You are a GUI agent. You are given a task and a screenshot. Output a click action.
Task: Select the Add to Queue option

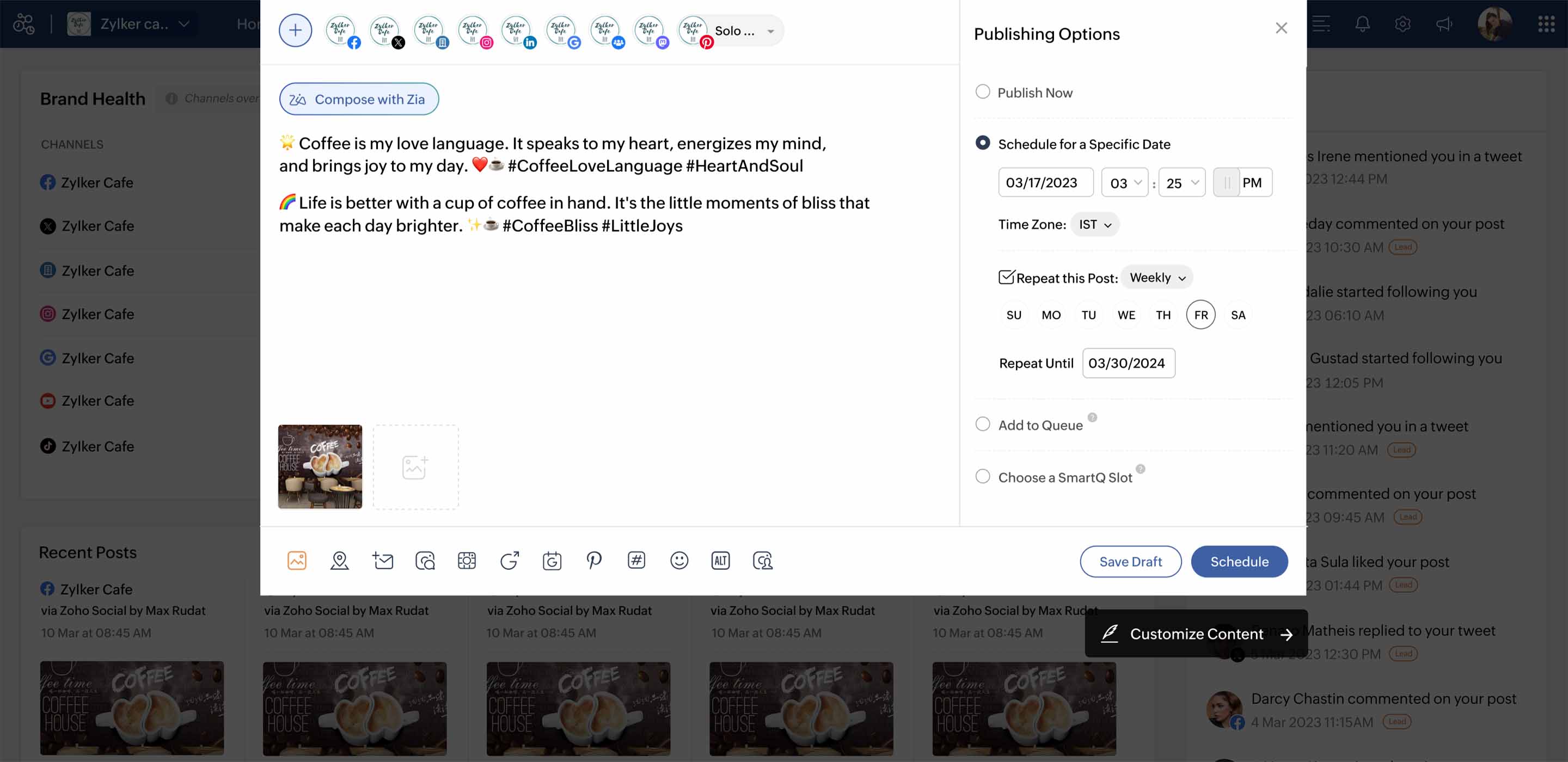point(982,424)
